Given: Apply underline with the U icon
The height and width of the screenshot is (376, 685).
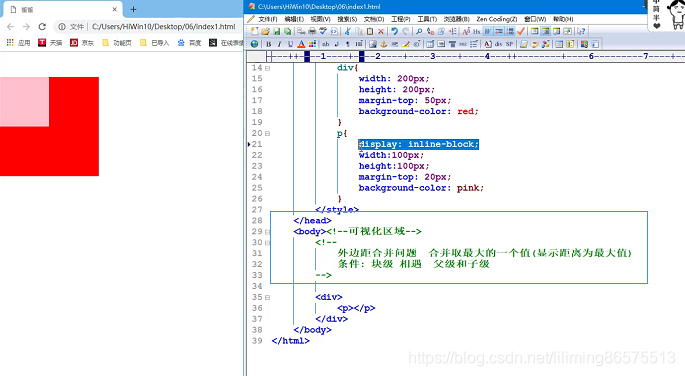Looking at the screenshot, I should pos(290,44).
